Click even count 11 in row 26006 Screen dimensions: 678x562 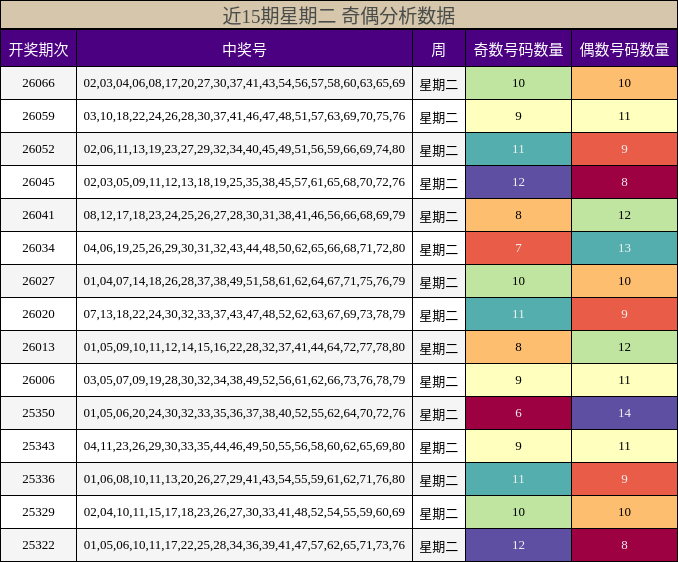624,380
